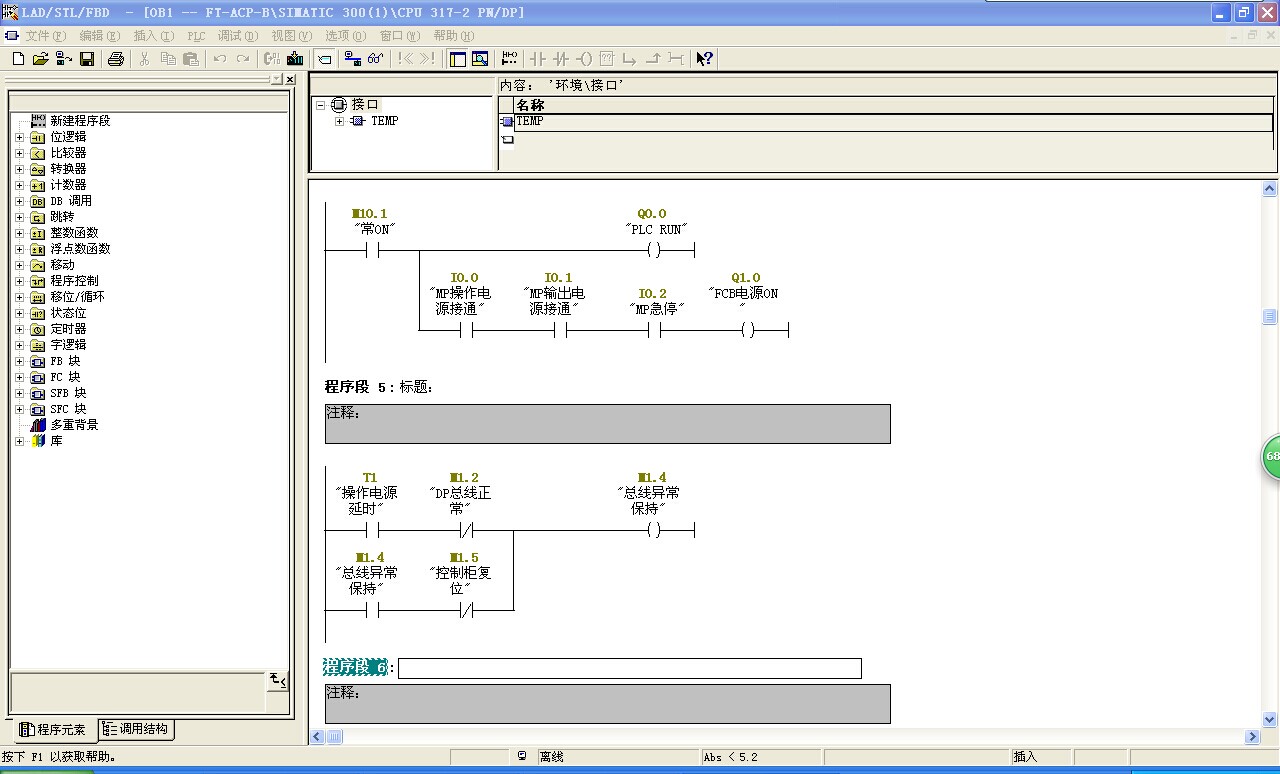Click the New block toolbar icon
Screen dimensions: 1280x774
coord(18,59)
